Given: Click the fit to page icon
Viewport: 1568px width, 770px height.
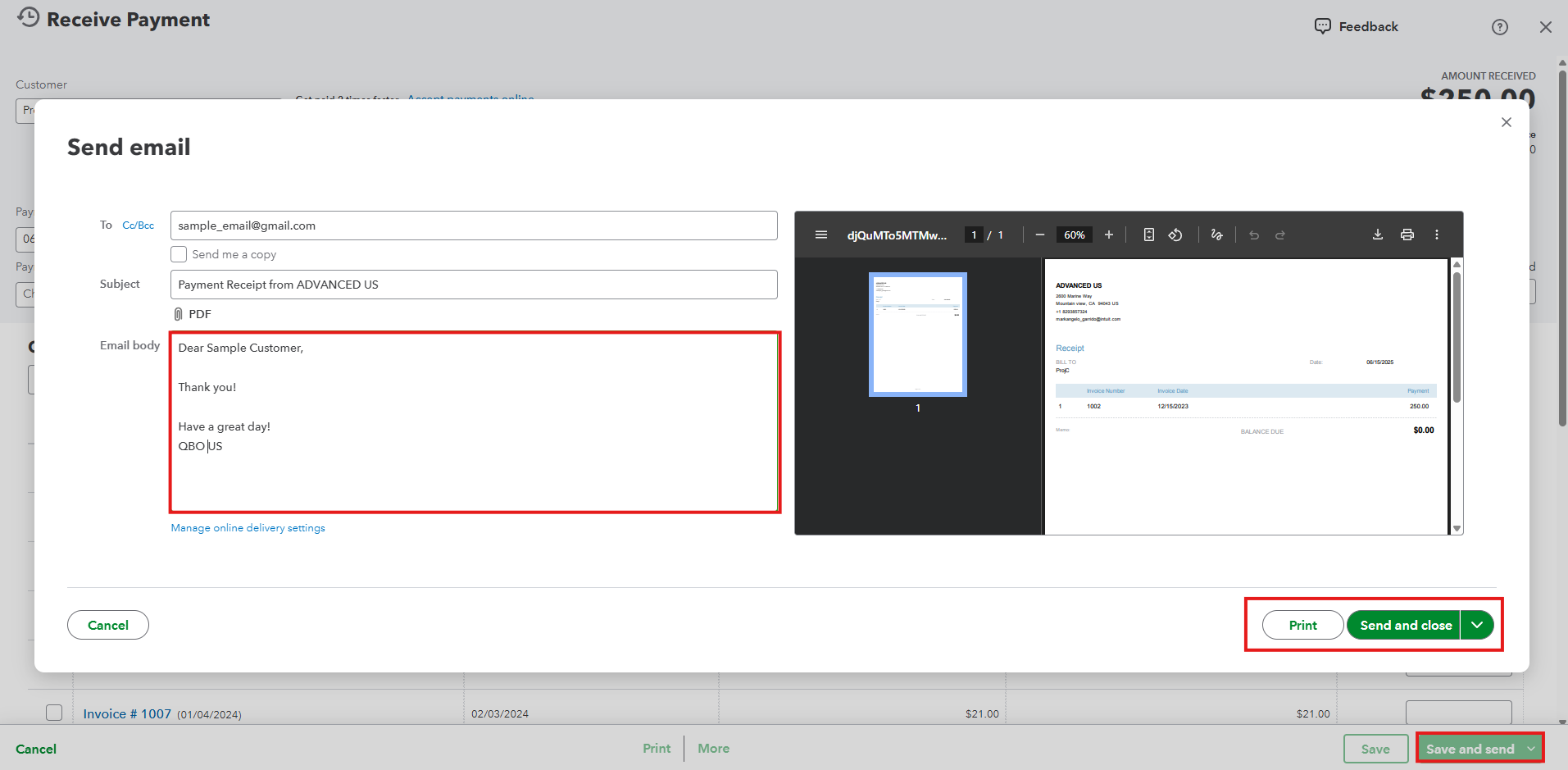Looking at the screenshot, I should coord(1148,235).
